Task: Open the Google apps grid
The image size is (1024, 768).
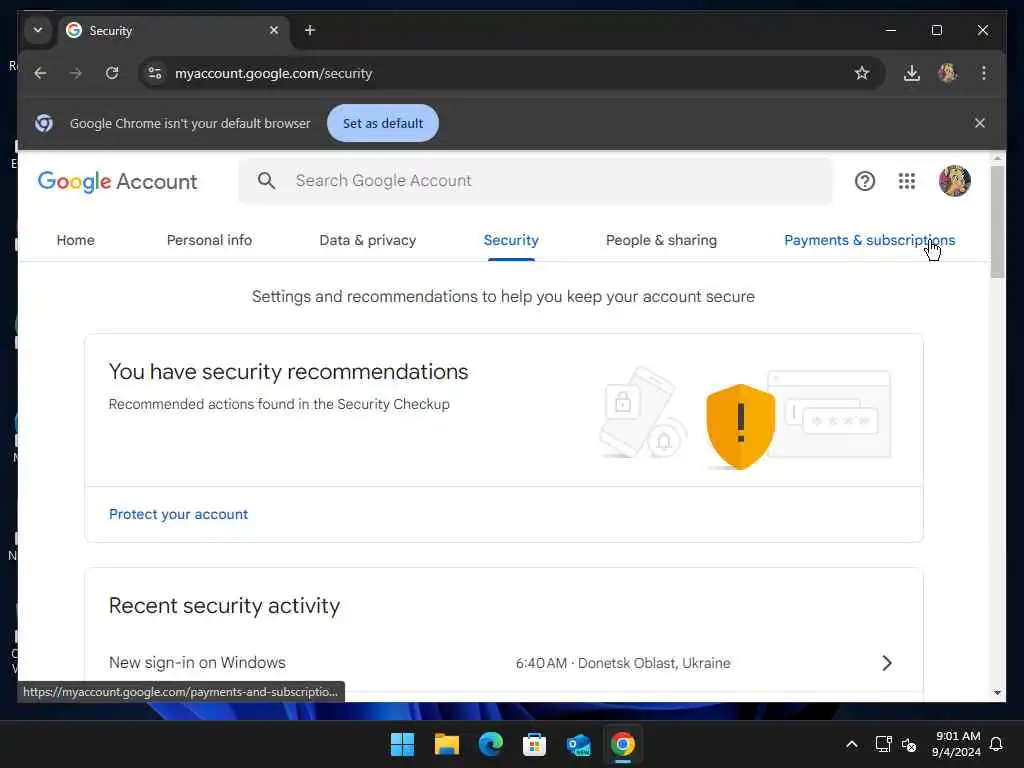Action: [906, 181]
